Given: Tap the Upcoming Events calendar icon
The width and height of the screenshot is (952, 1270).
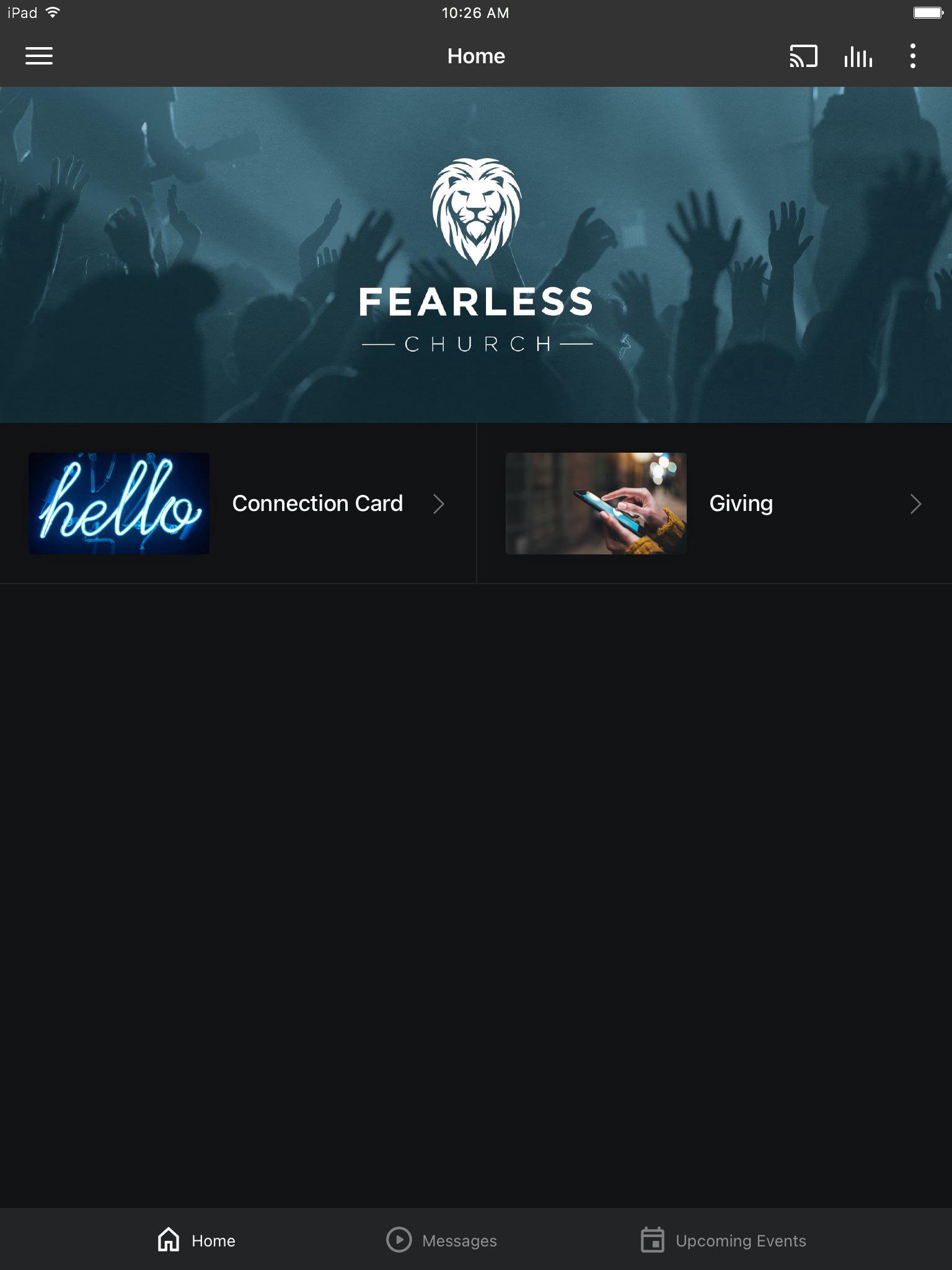Looking at the screenshot, I should click(x=652, y=1240).
